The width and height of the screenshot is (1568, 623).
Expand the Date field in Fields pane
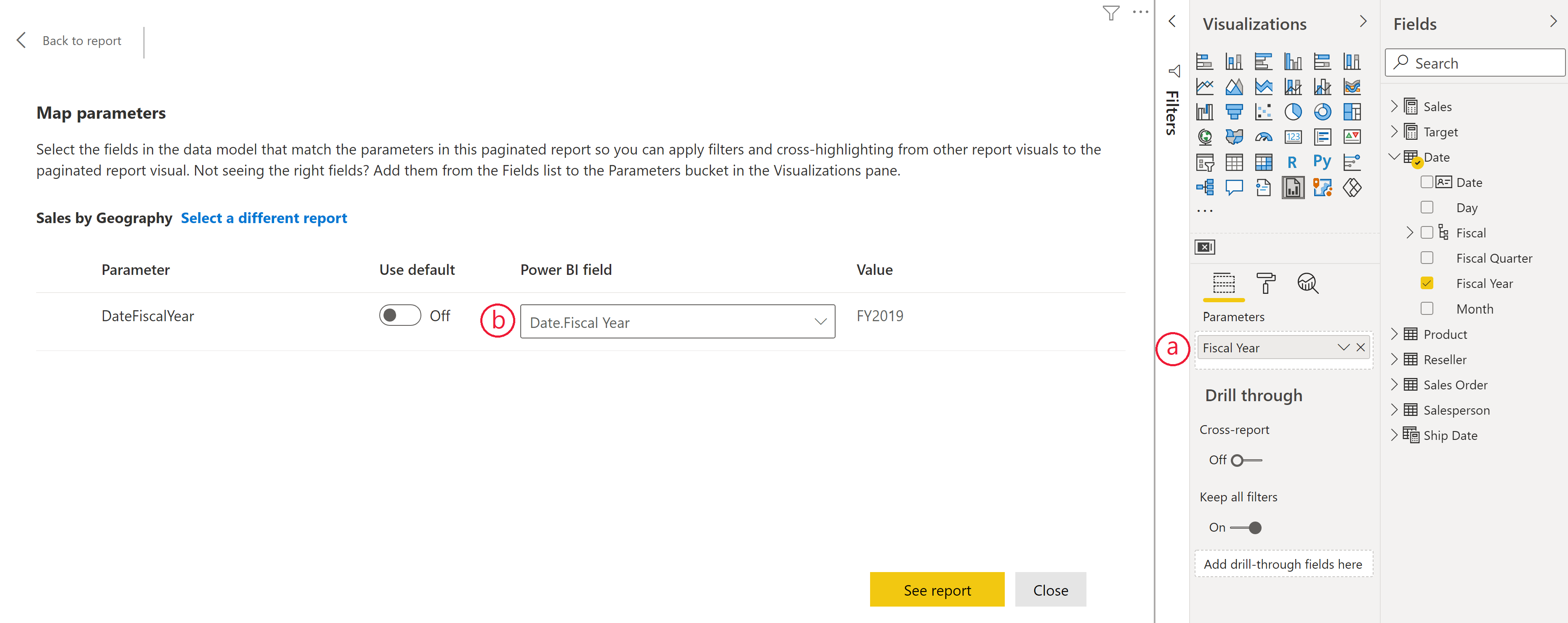point(1396,157)
